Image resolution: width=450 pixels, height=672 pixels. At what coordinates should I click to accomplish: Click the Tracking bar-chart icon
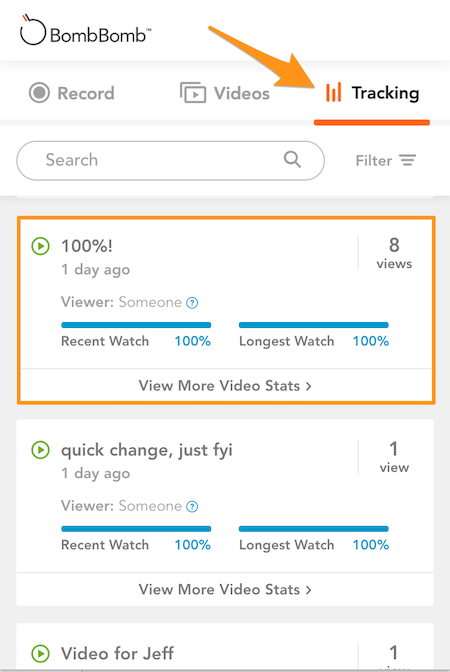pos(333,92)
